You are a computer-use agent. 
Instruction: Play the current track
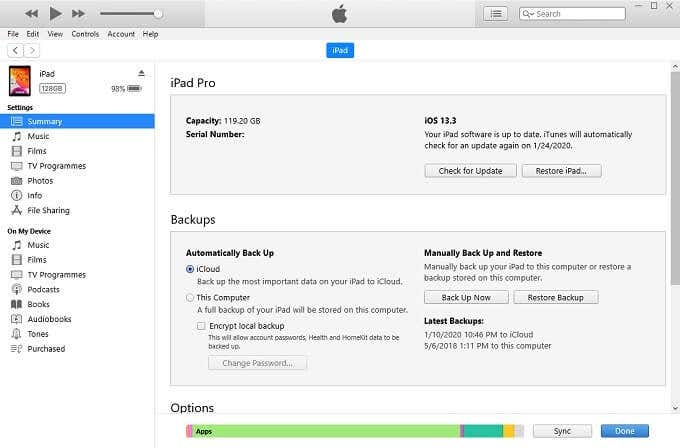pyautogui.click(x=55, y=13)
